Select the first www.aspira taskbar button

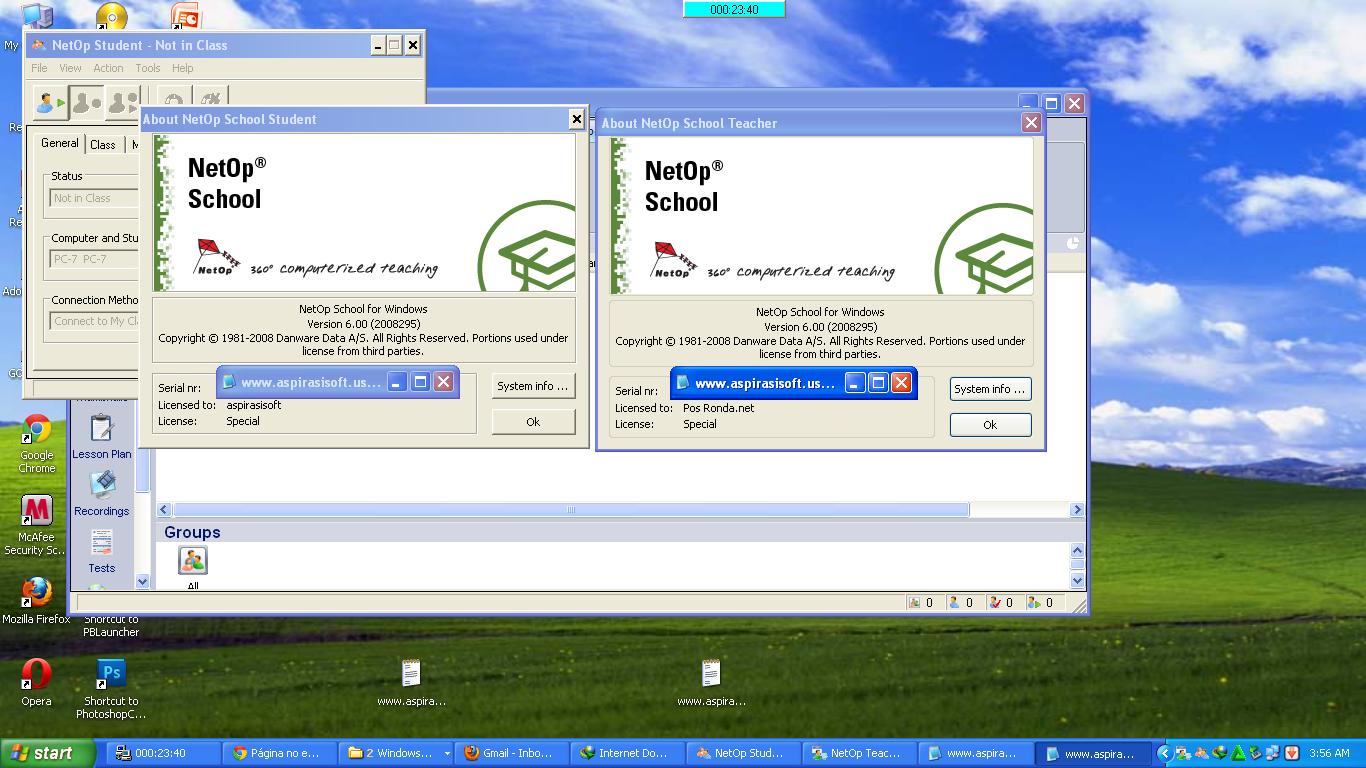974,754
